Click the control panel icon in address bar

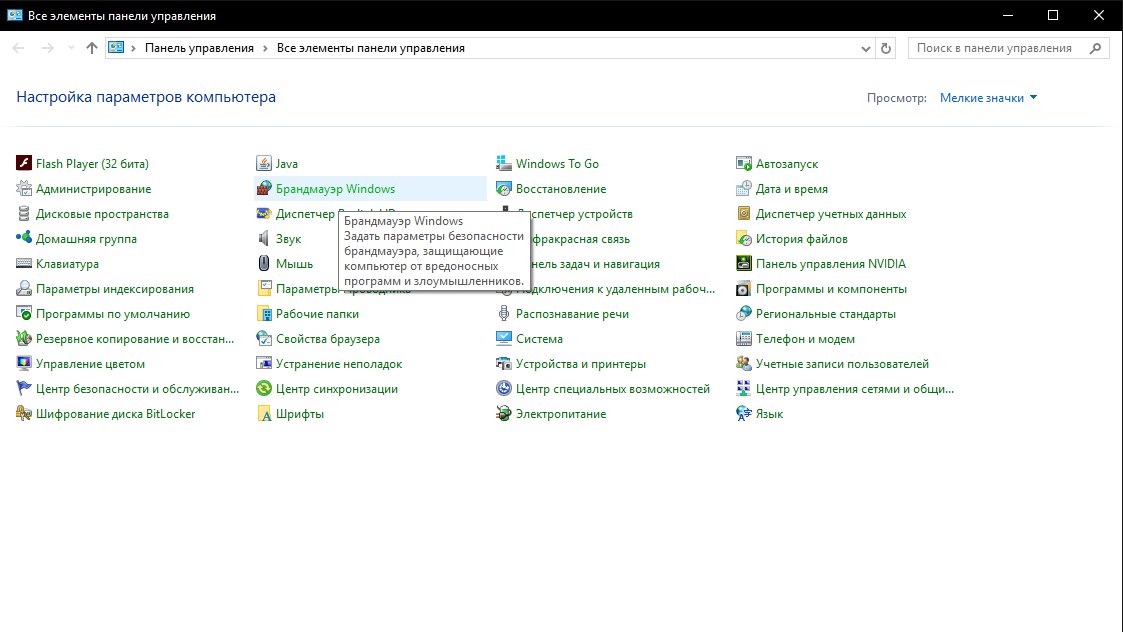pos(116,47)
